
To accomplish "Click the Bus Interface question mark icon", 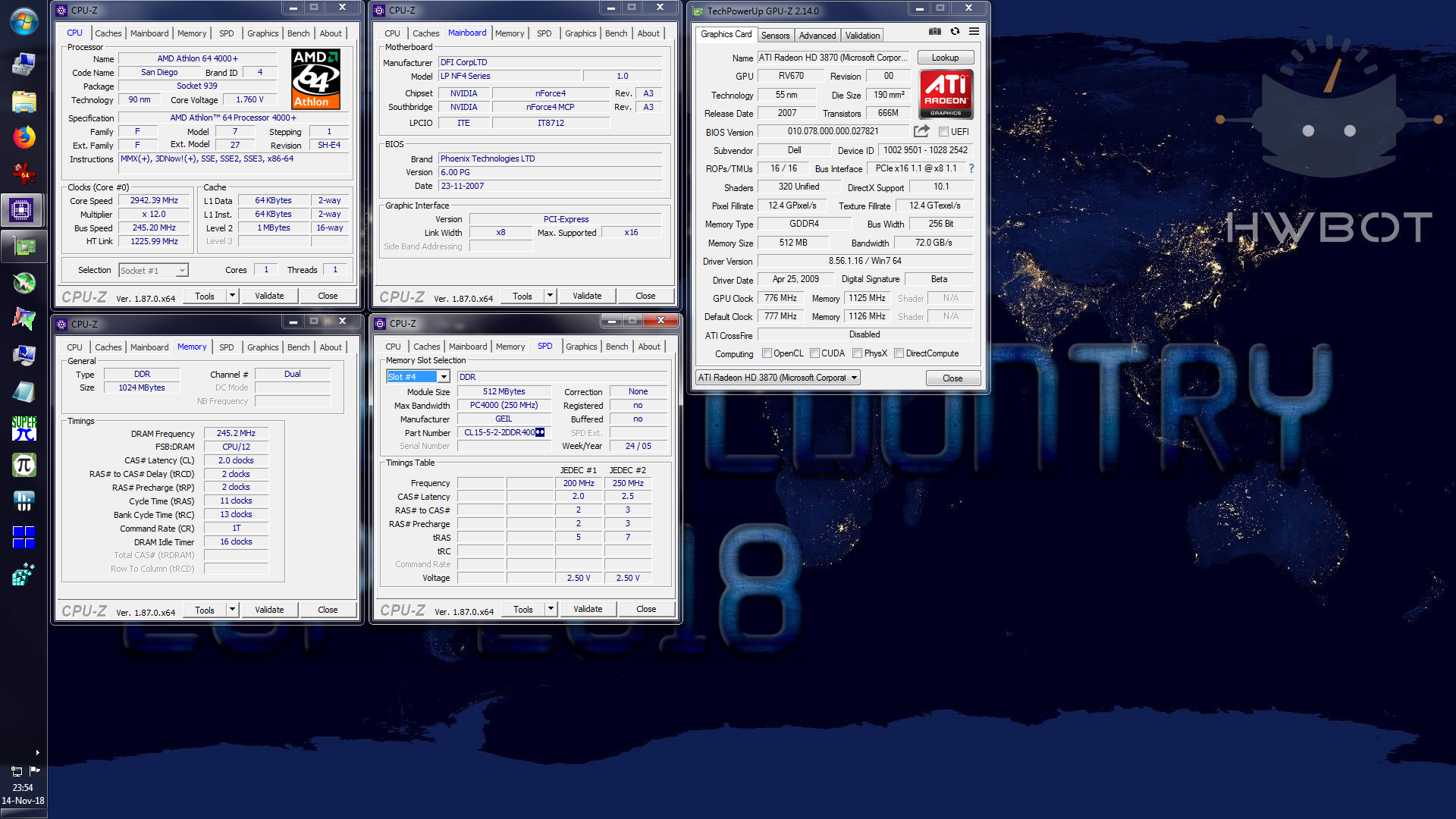I will coord(971,168).
